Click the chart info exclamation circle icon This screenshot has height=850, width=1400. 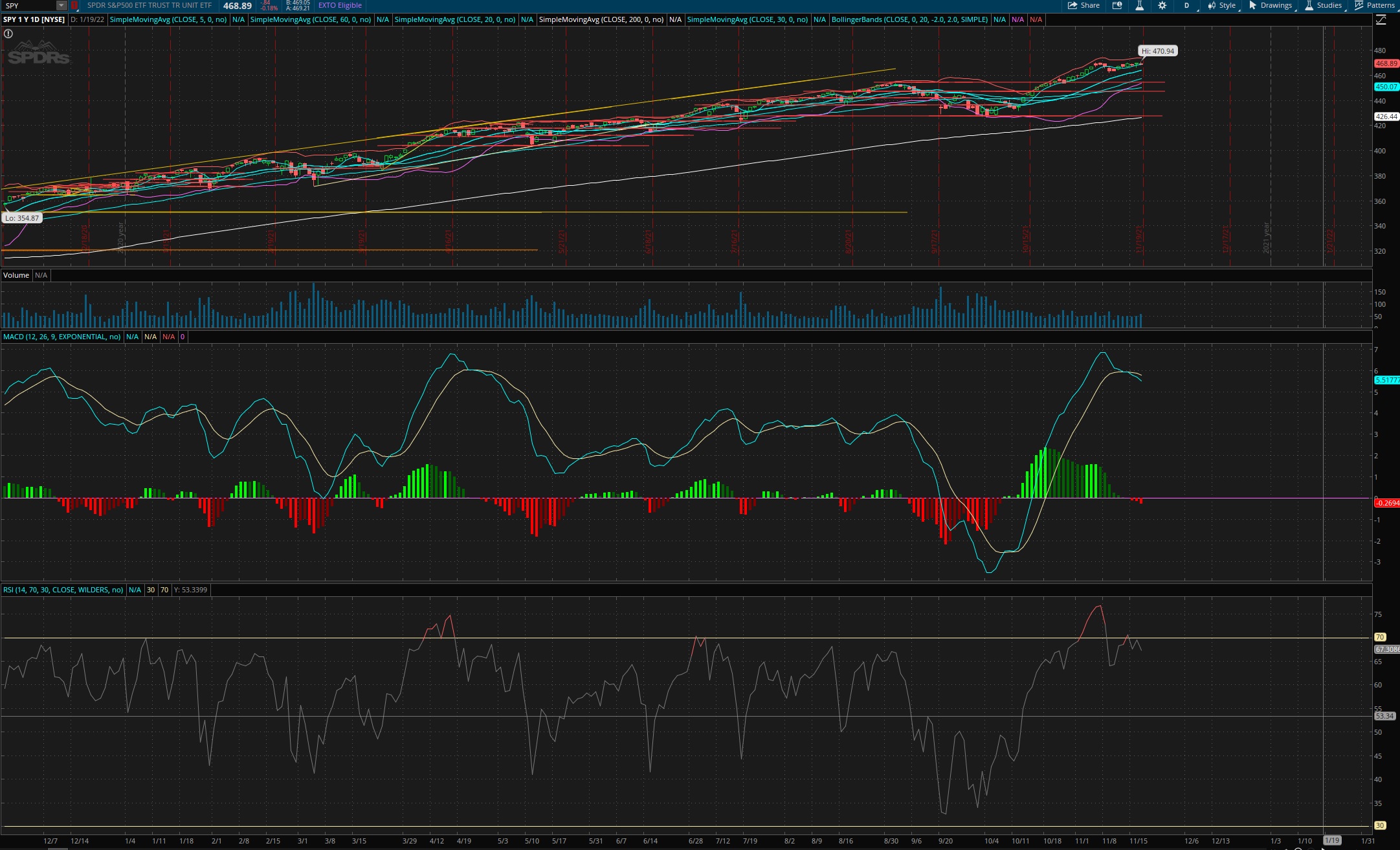point(8,34)
